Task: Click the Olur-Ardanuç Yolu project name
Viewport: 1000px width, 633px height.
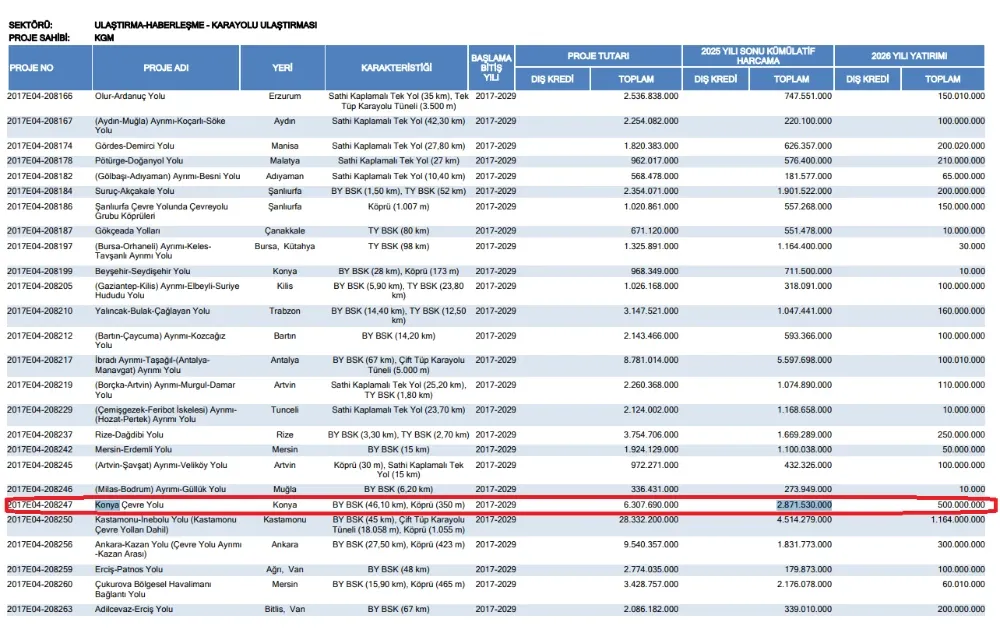Action: 130,96
